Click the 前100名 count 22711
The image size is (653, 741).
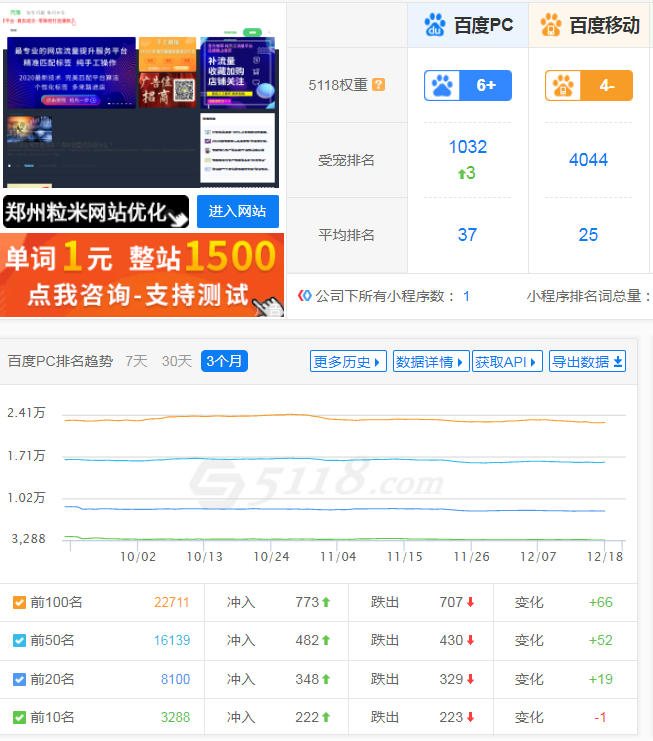172,603
